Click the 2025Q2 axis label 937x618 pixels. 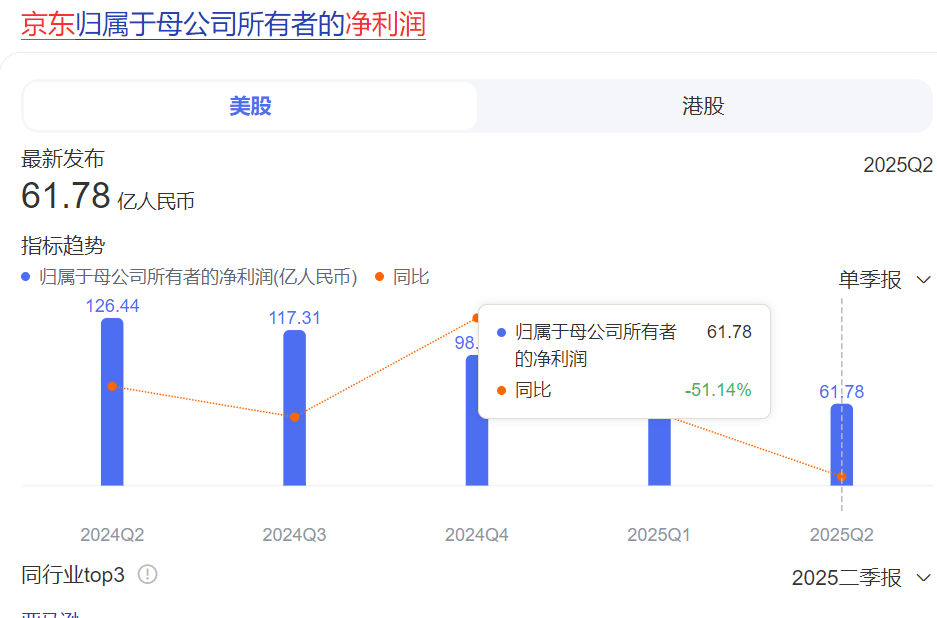click(x=842, y=535)
